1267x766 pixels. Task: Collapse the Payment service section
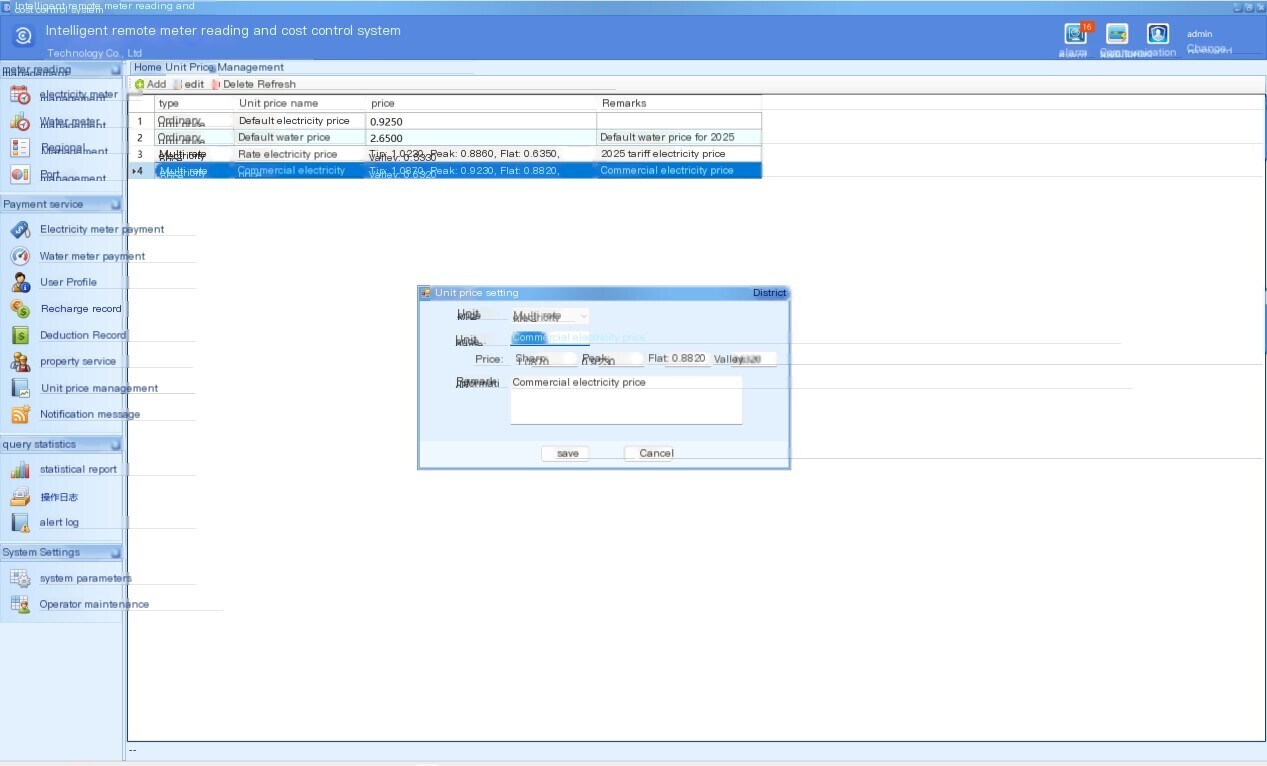tap(116, 204)
